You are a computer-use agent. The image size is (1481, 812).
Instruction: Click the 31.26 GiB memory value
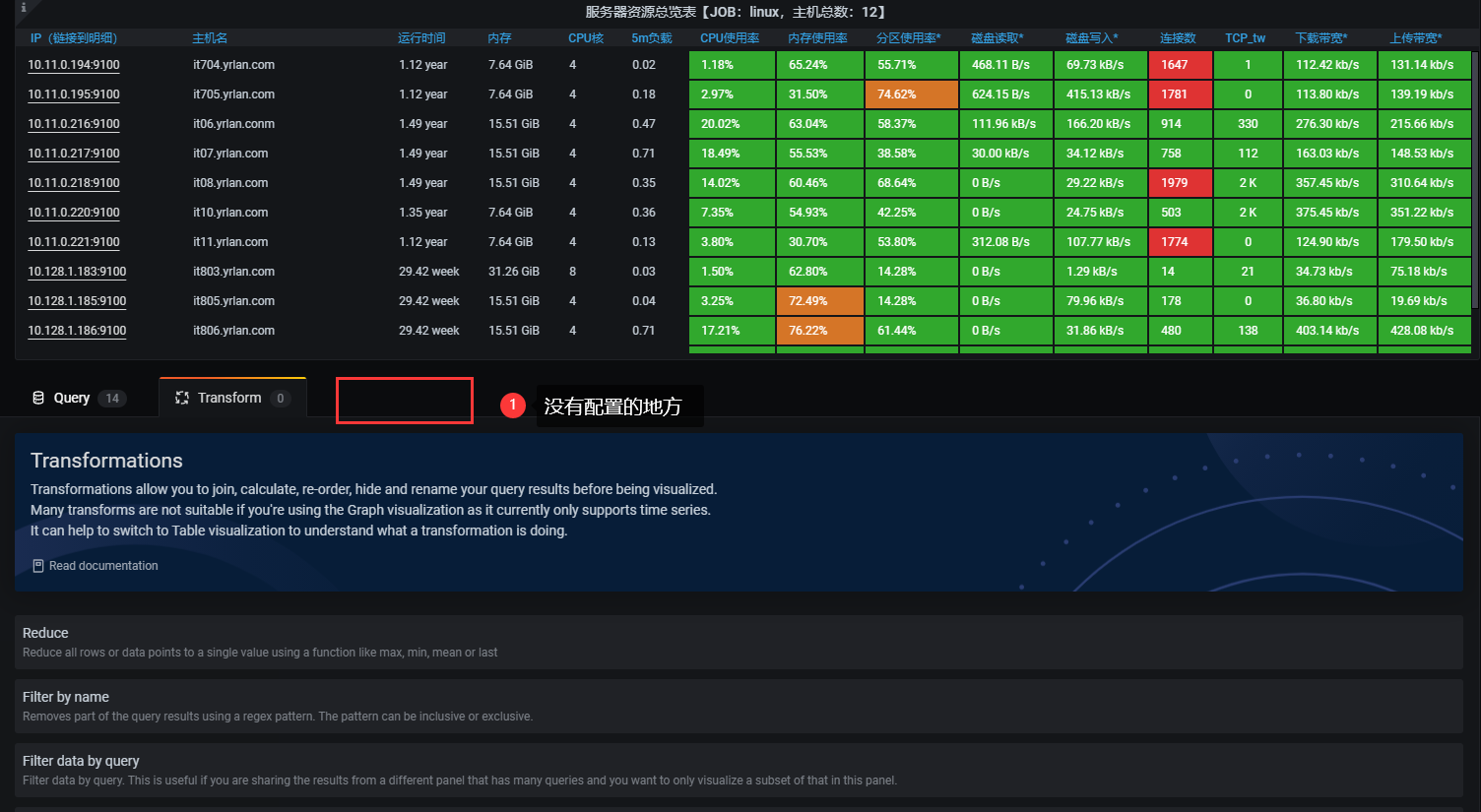pos(514,272)
